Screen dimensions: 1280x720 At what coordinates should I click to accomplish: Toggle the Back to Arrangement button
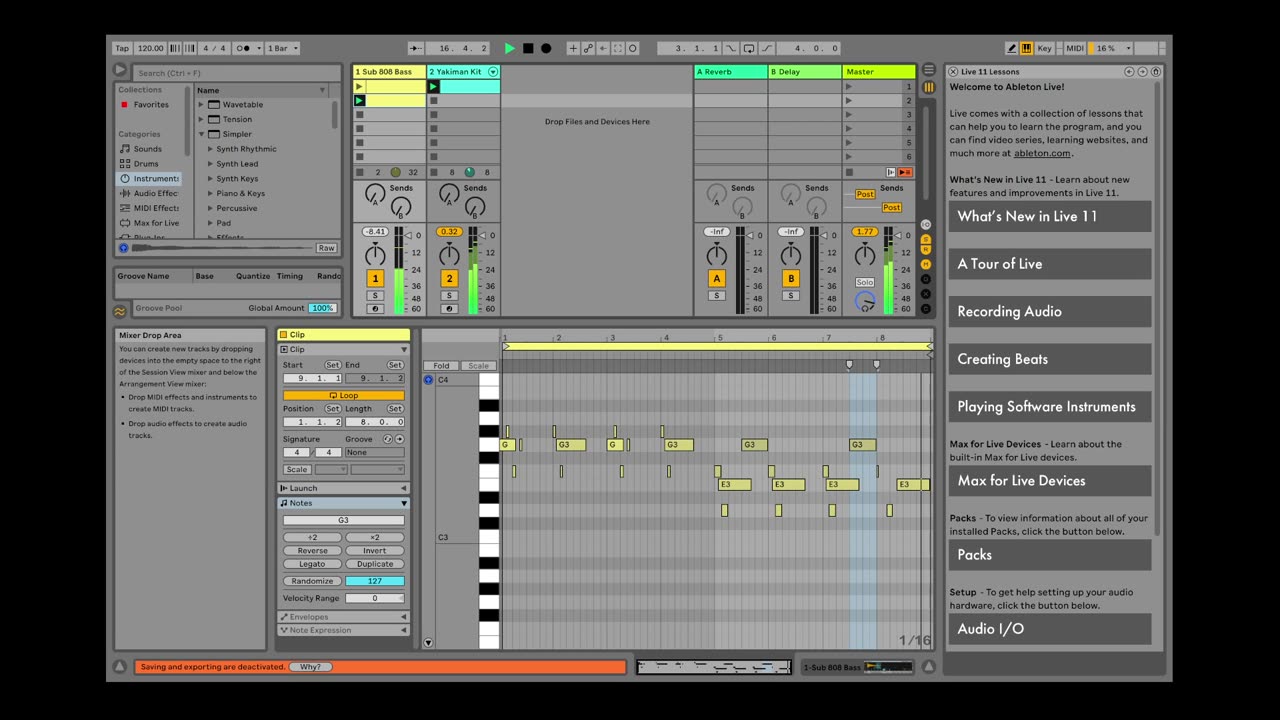[x=905, y=172]
